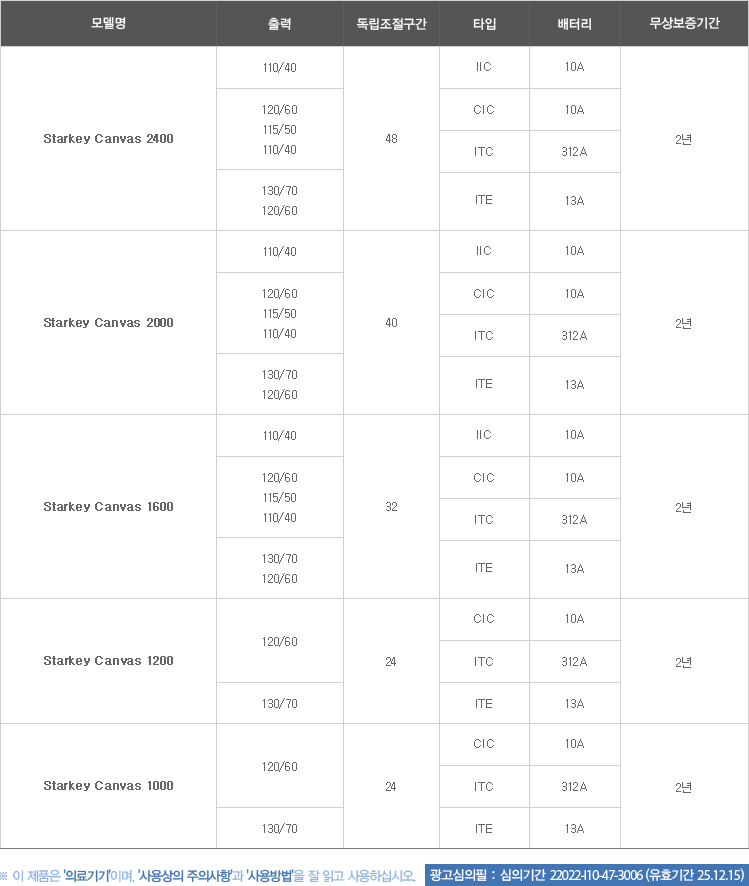Select the 출력 column header

coord(280,23)
